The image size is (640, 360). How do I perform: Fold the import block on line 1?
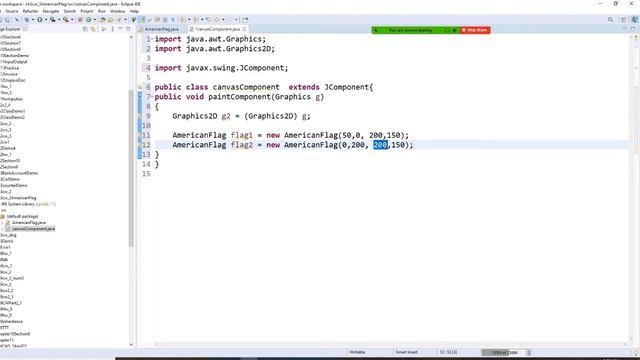click(152, 39)
